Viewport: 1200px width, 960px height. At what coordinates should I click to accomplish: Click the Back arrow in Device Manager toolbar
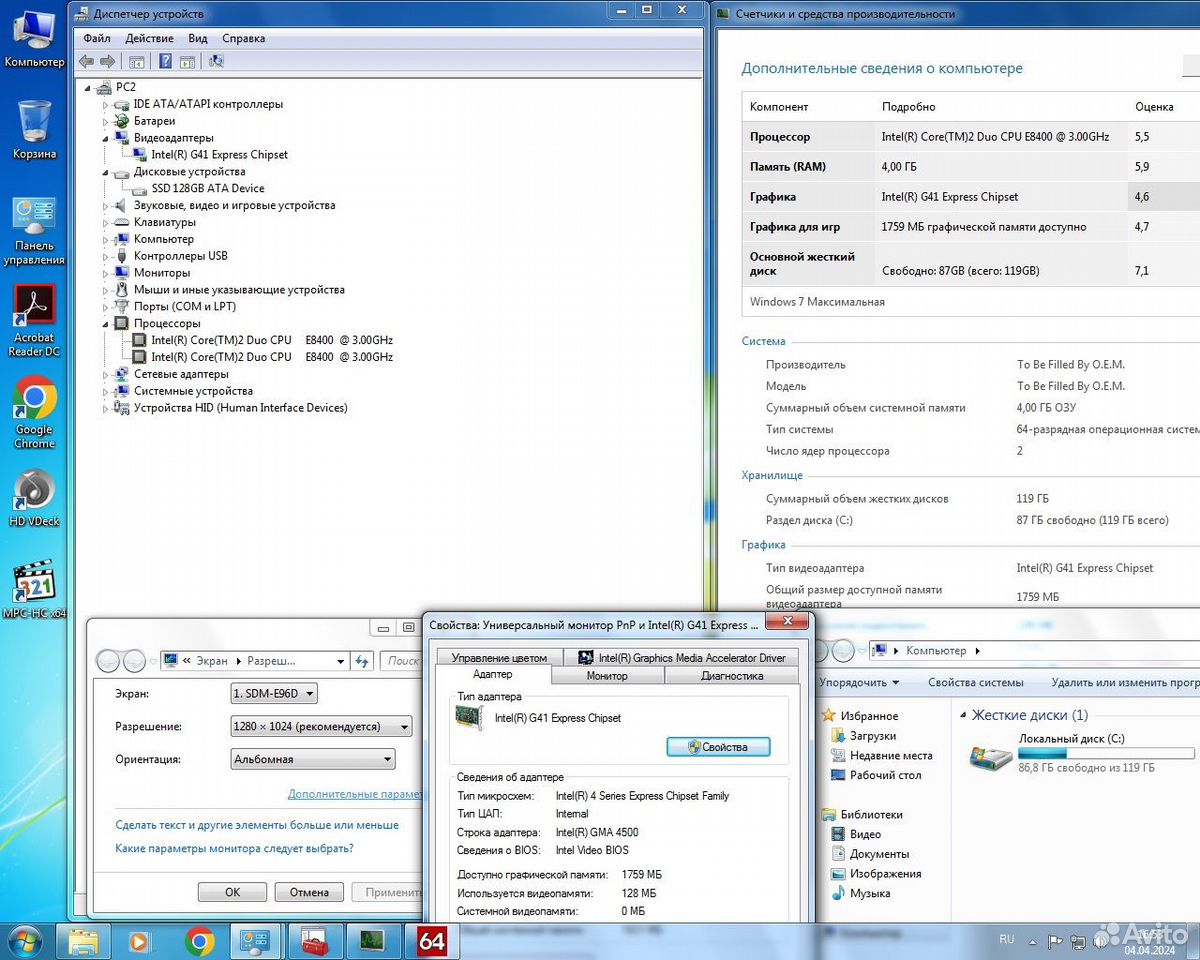click(86, 61)
